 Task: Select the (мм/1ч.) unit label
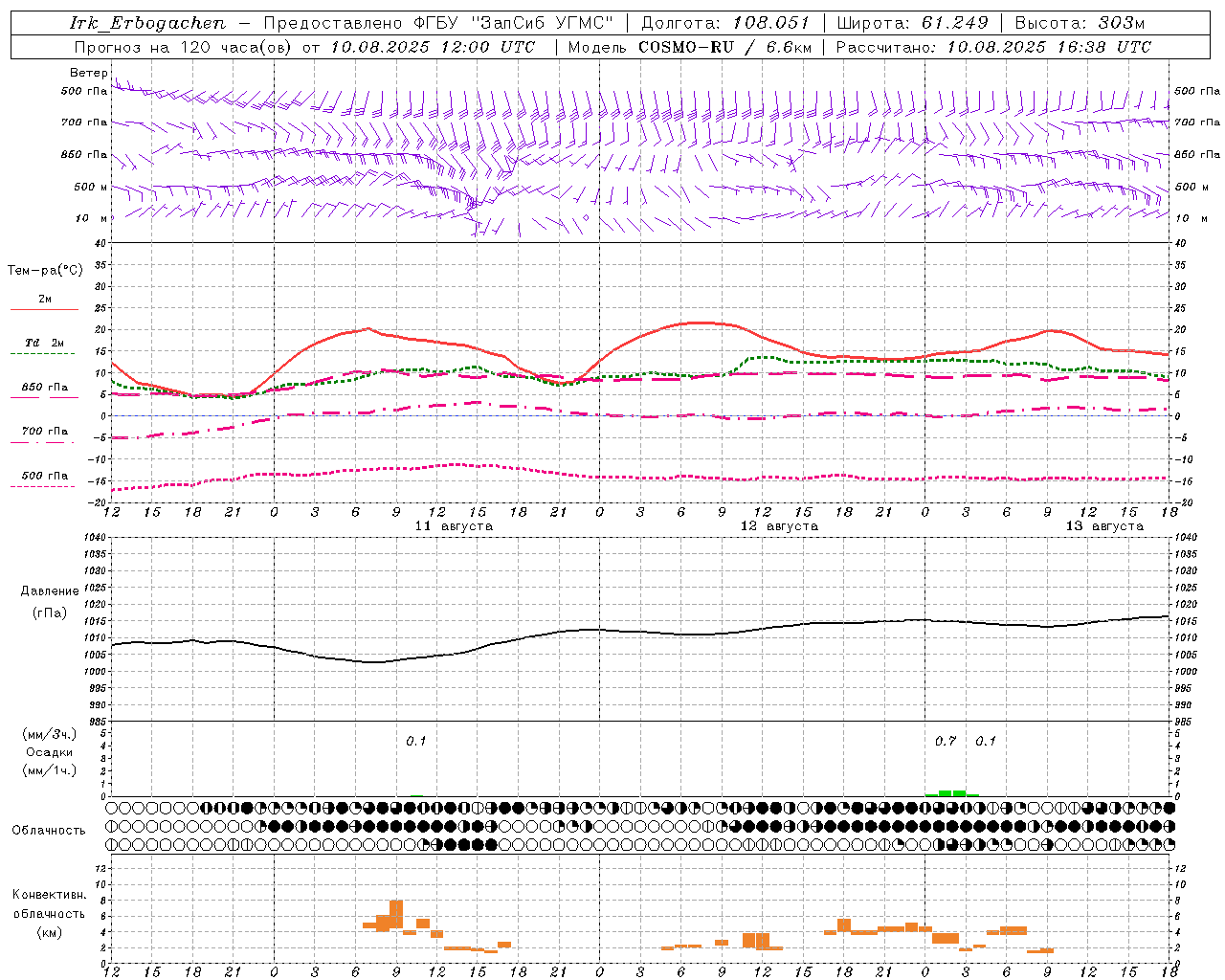click(50, 770)
